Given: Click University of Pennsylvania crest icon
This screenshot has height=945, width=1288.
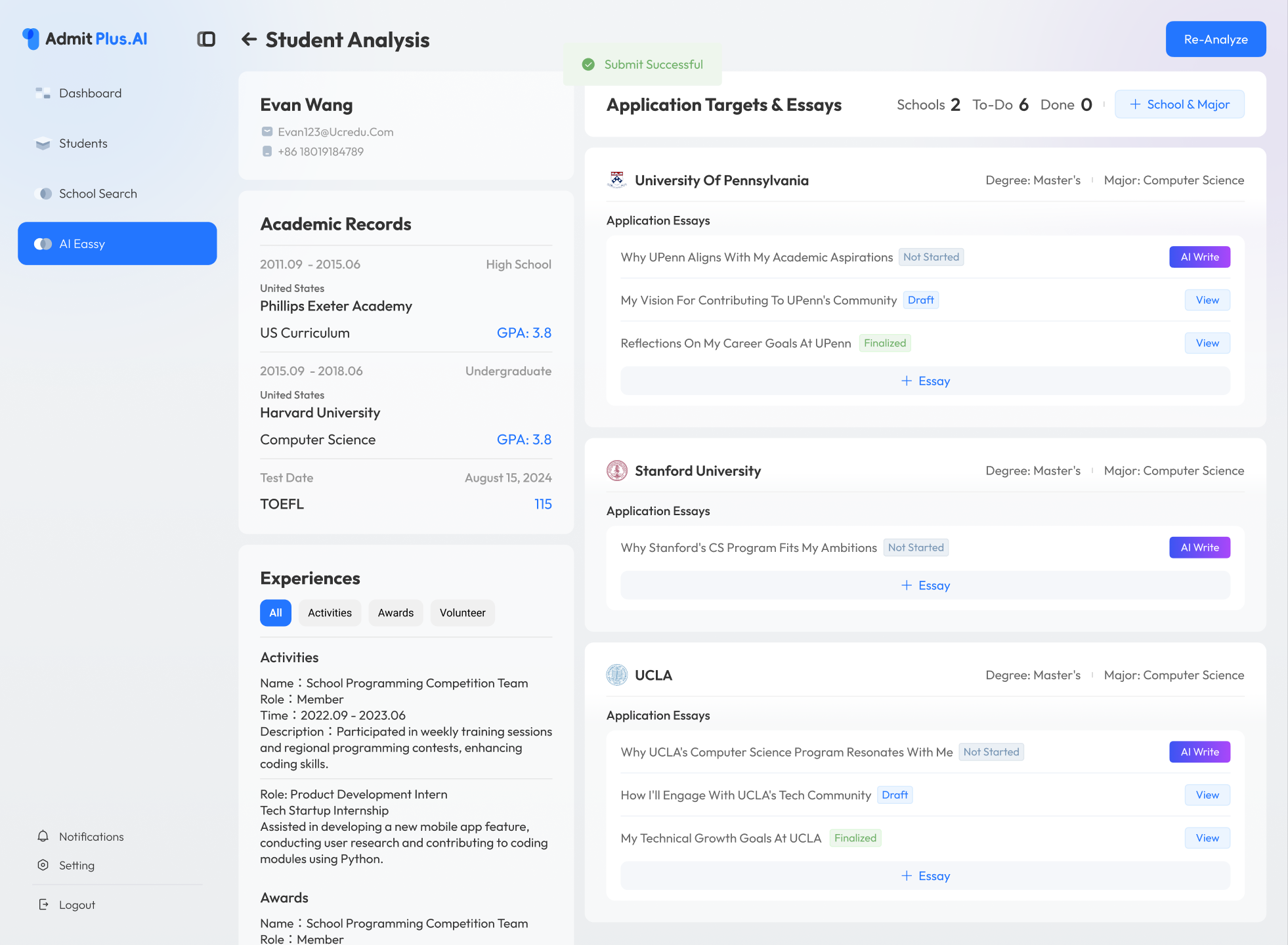Looking at the screenshot, I should pos(616,180).
